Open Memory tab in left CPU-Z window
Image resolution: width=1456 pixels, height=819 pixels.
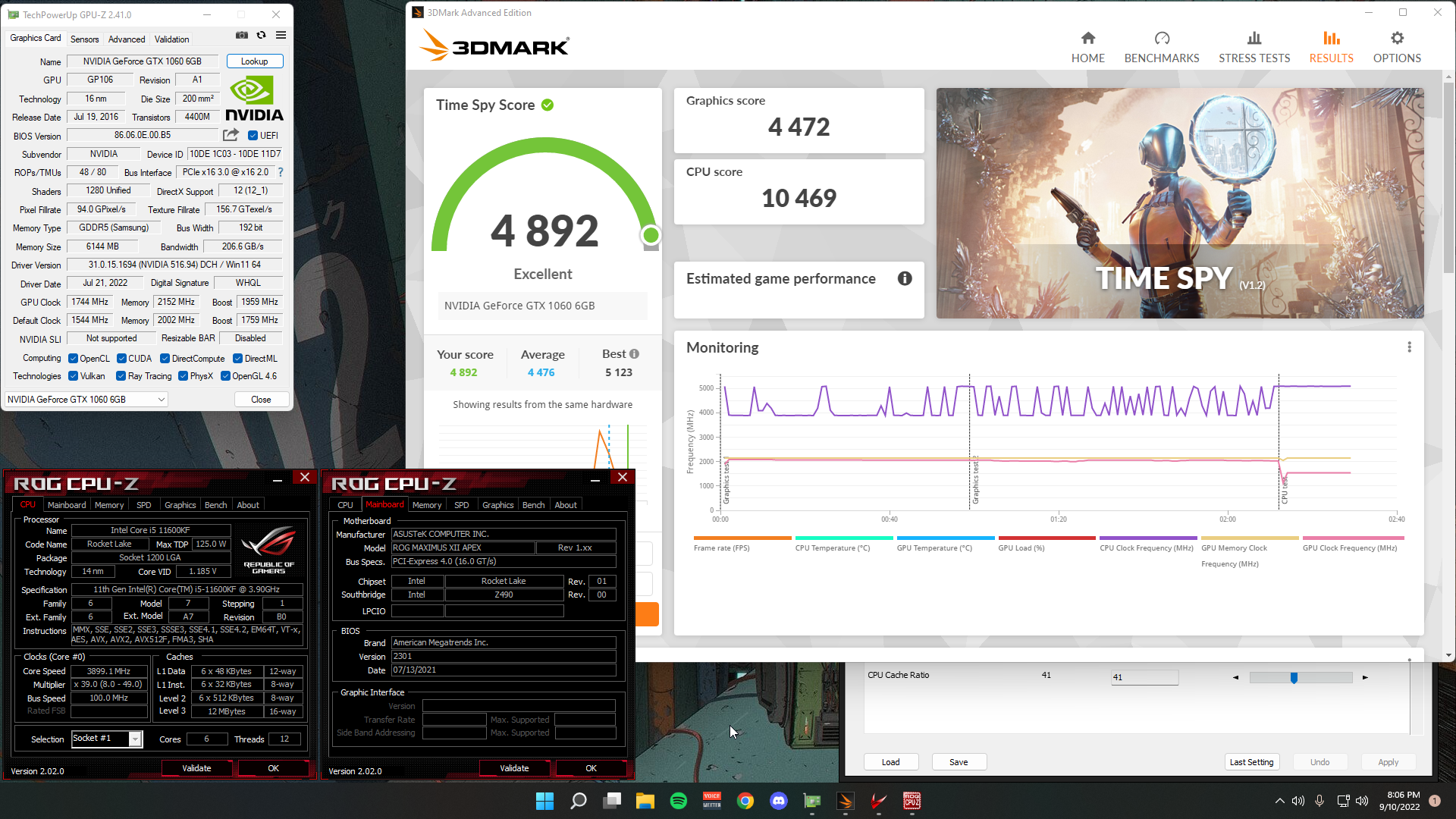[109, 505]
